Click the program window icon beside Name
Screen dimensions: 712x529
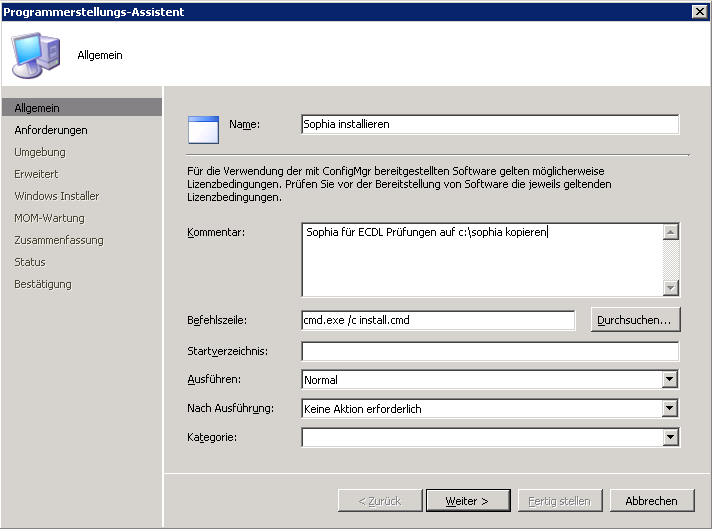point(203,129)
